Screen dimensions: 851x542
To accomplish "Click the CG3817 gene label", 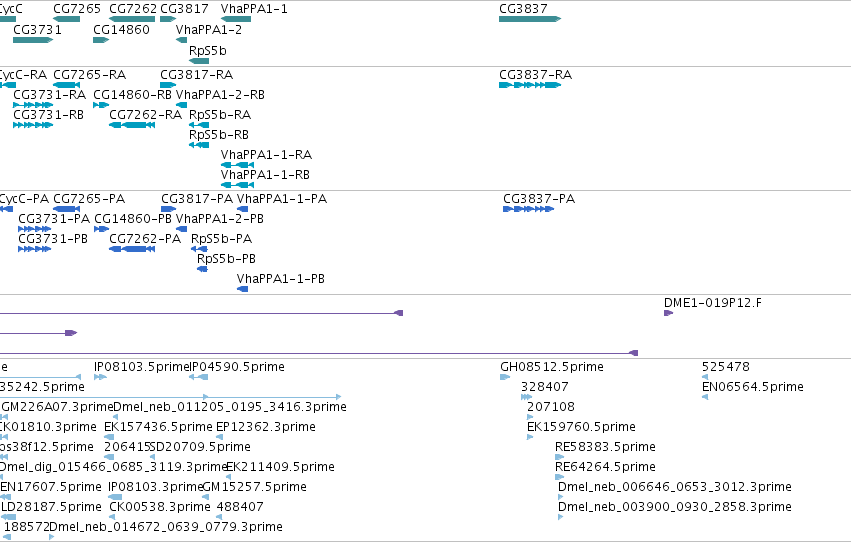I will click(x=185, y=9).
